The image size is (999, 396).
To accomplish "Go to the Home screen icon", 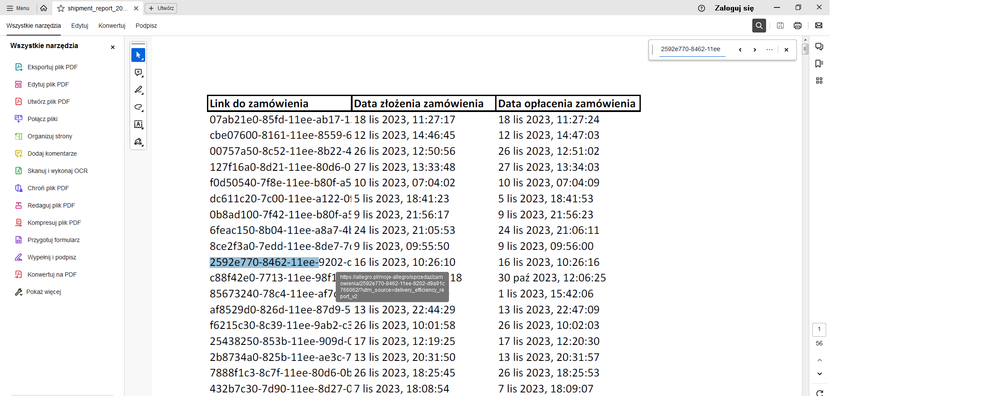I will [x=43, y=8].
